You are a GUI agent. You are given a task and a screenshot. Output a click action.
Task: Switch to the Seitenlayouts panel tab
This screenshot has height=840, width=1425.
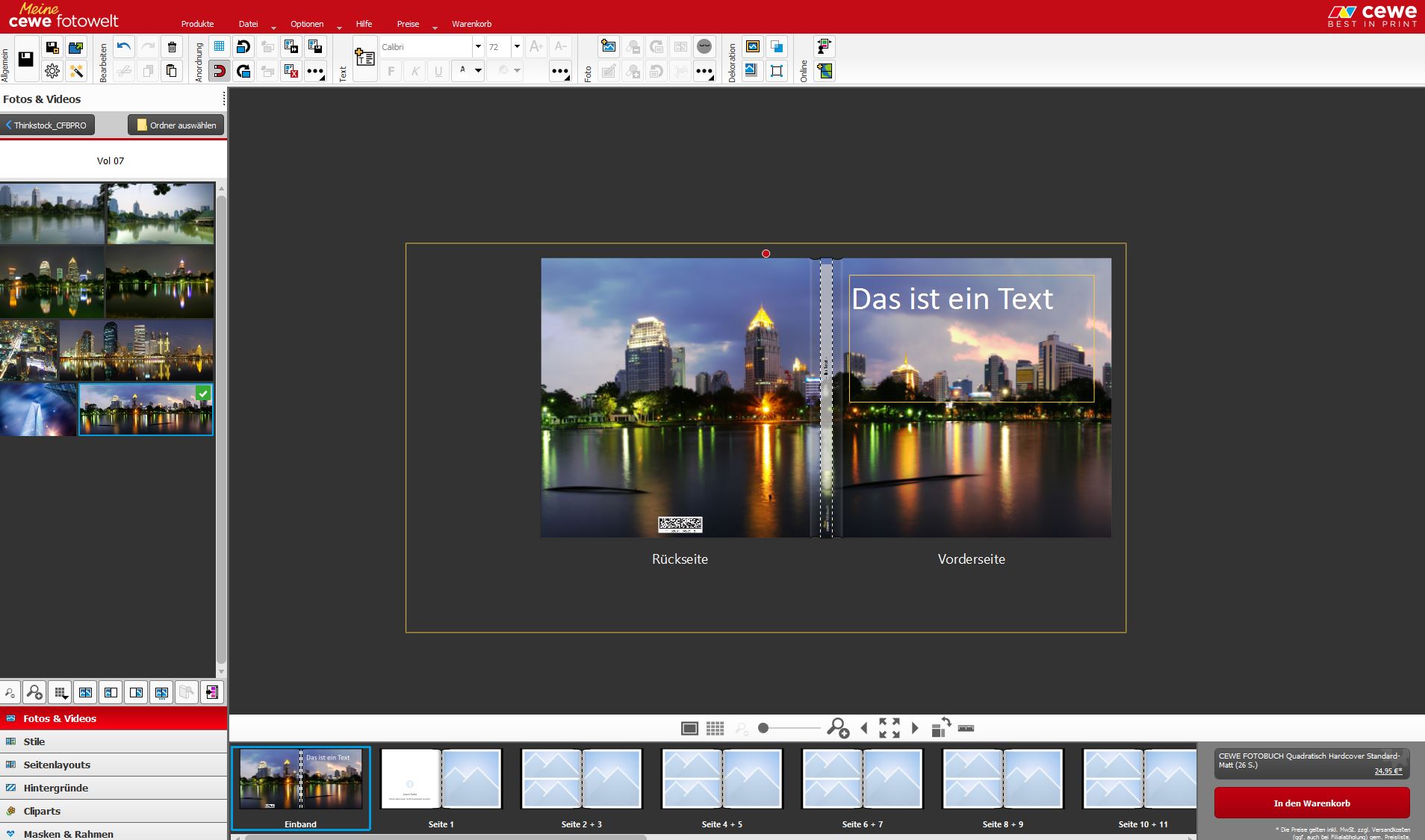pyautogui.click(x=57, y=765)
